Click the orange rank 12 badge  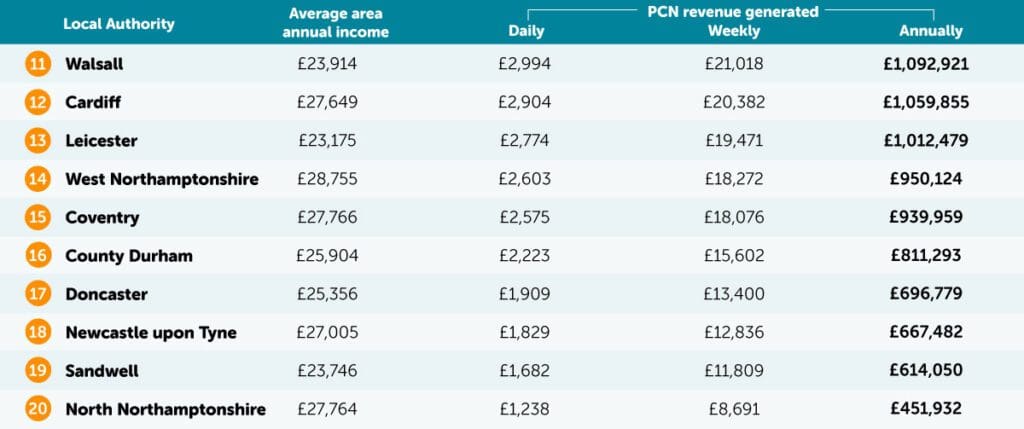coord(37,102)
